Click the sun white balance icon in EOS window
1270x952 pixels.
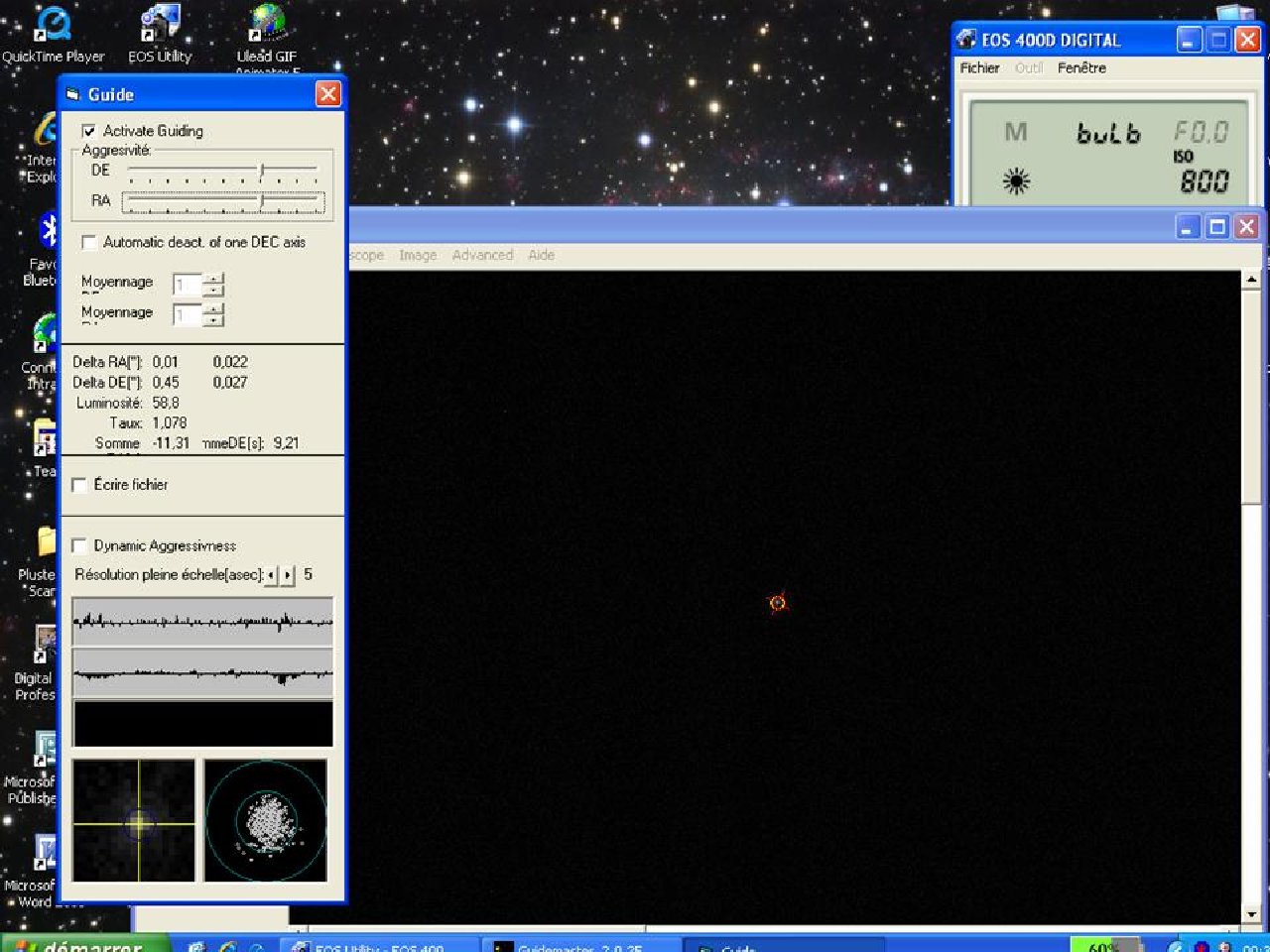(x=1016, y=181)
